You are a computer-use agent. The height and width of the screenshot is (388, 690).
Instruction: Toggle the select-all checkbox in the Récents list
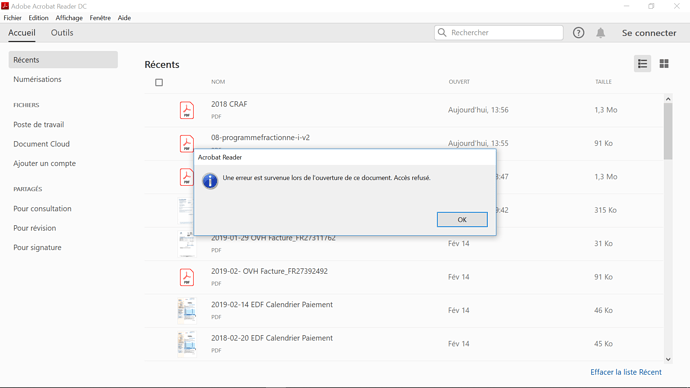159,82
